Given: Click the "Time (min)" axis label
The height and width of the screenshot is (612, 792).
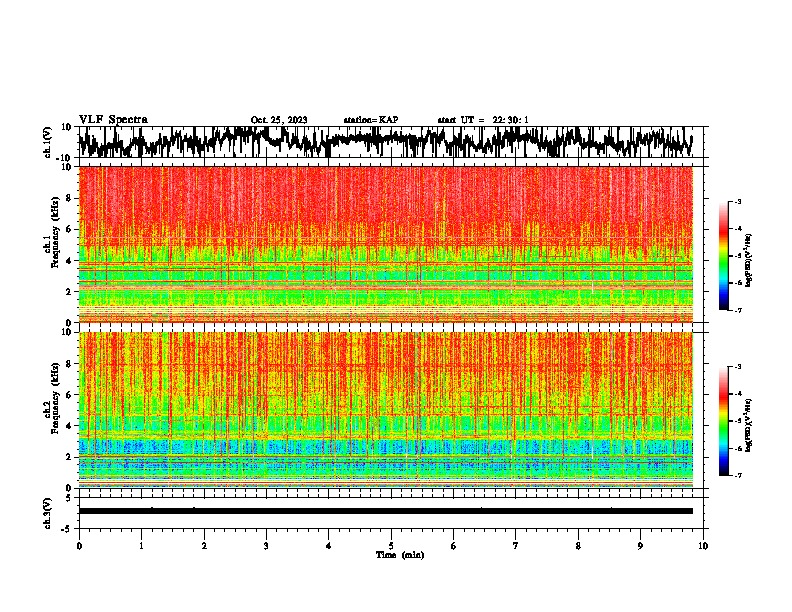Looking at the screenshot, I should tap(400, 555).
